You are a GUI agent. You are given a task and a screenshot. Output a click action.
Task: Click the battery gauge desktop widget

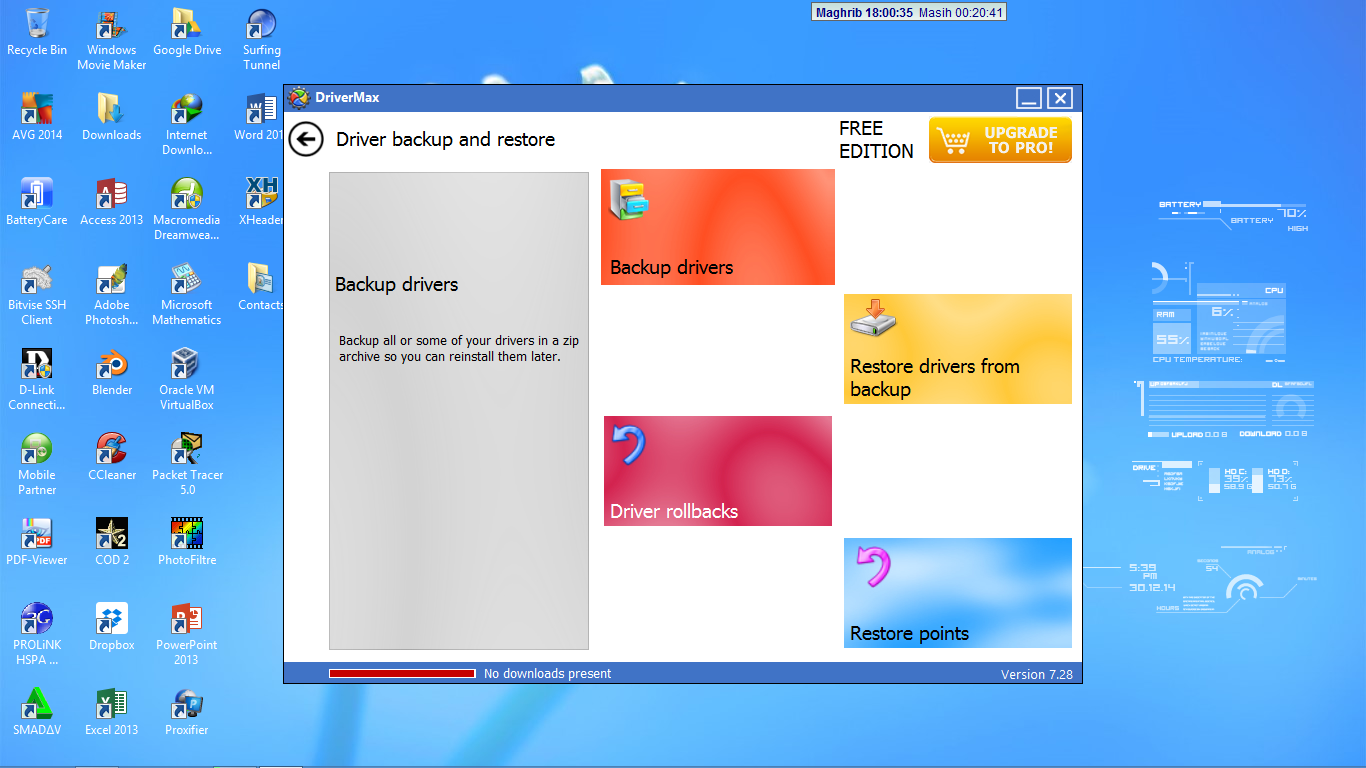(x=1233, y=216)
